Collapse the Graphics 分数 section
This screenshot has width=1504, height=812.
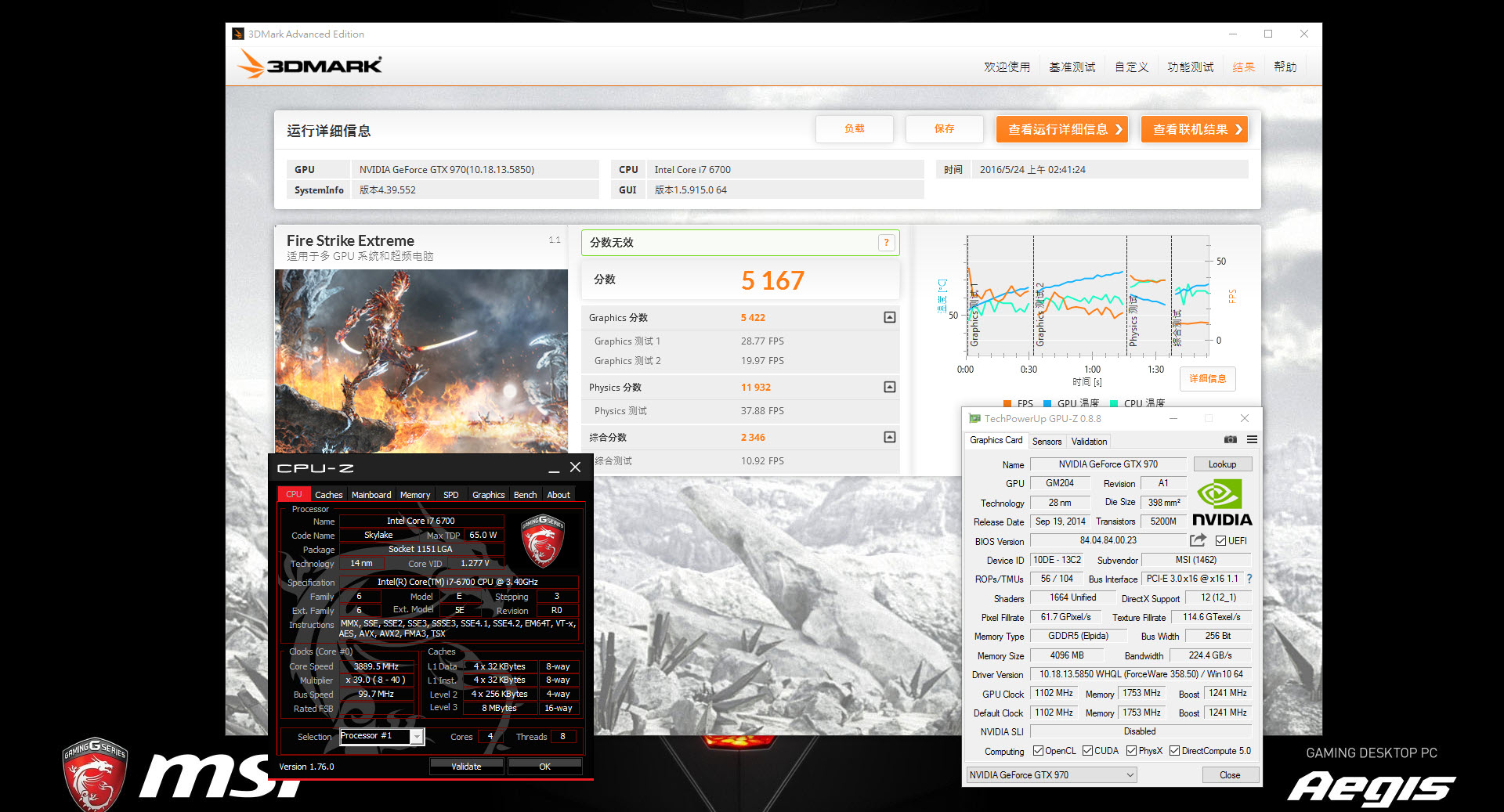tap(890, 317)
